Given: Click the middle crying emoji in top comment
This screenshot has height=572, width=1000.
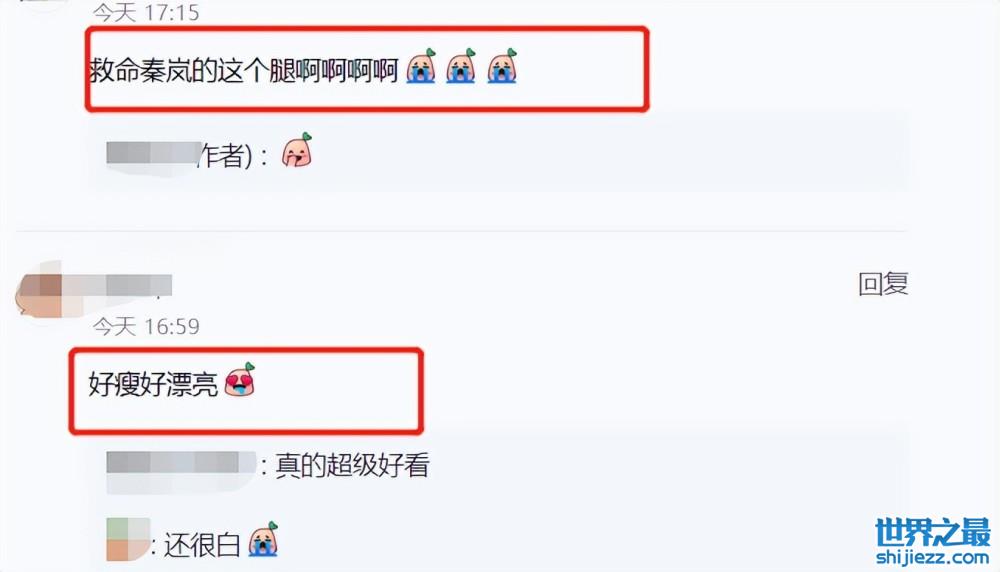Looking at the screenshot, I should [x=461, y=66].
